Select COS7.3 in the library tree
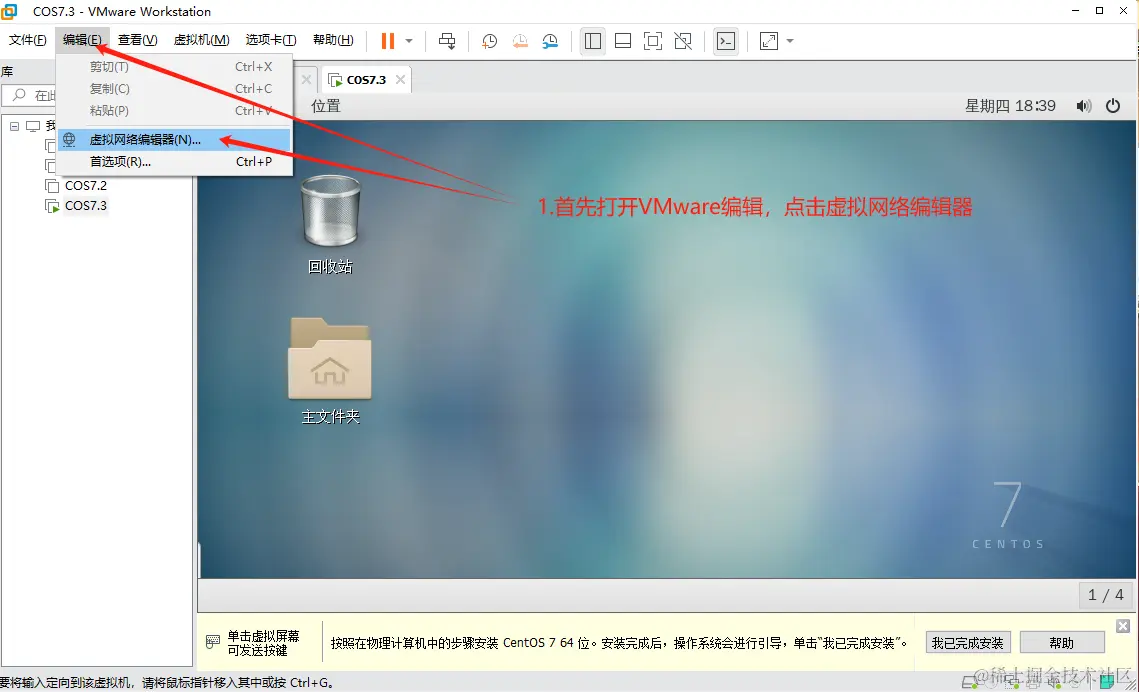 [x=86, y=206]
